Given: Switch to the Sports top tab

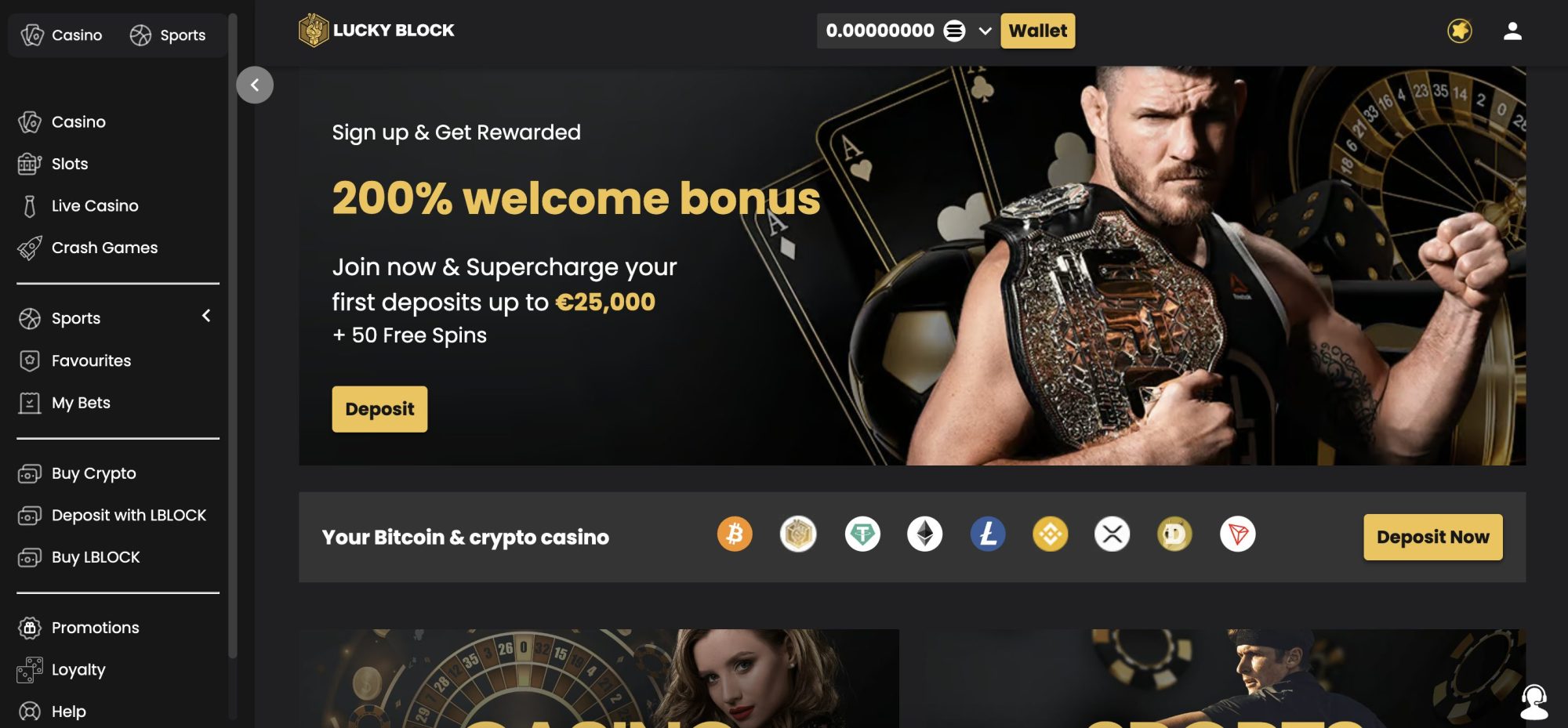Looking at the screenshot, I should point(168,35).
